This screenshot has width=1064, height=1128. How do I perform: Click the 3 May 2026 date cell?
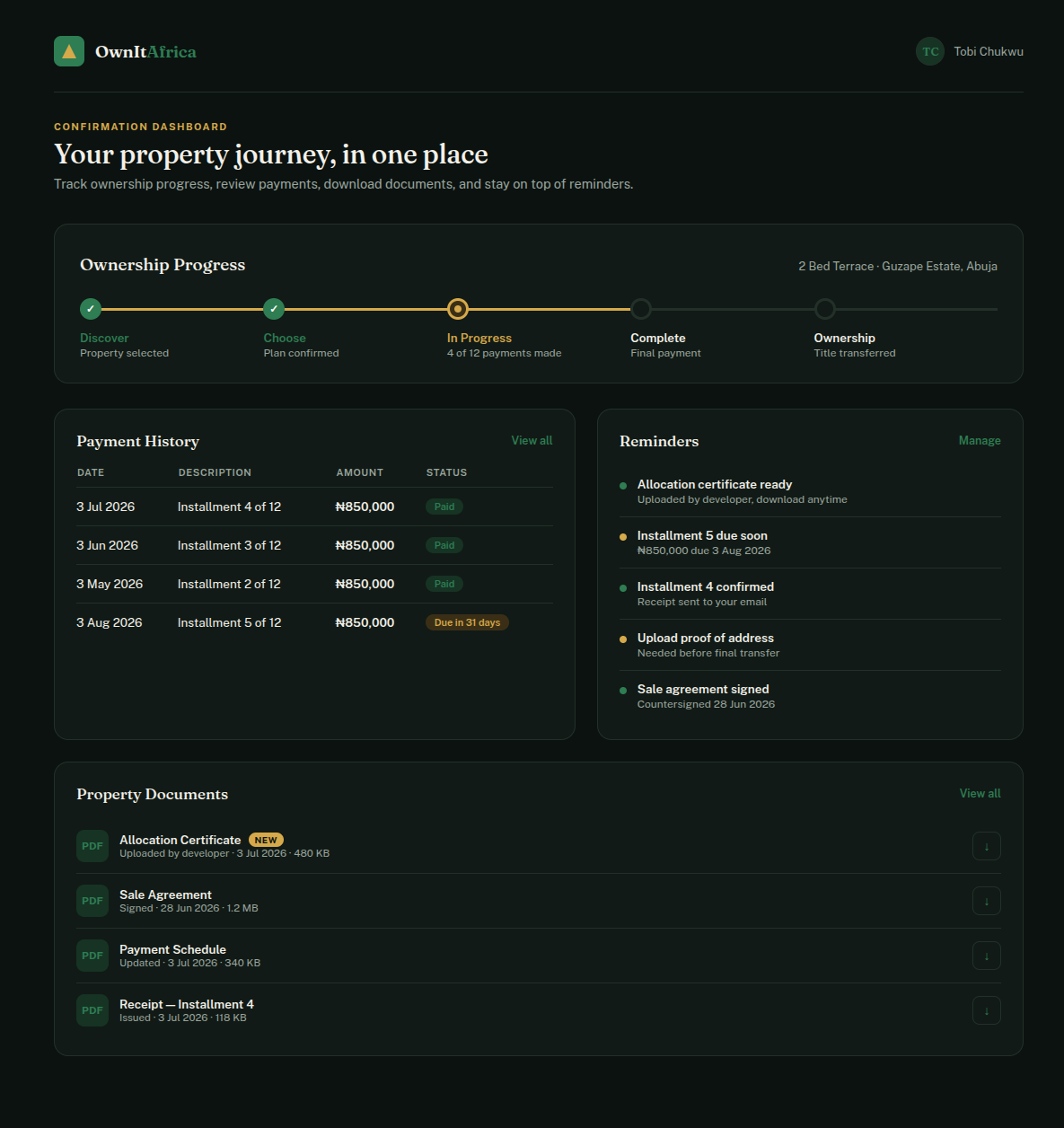pos(110,584)
